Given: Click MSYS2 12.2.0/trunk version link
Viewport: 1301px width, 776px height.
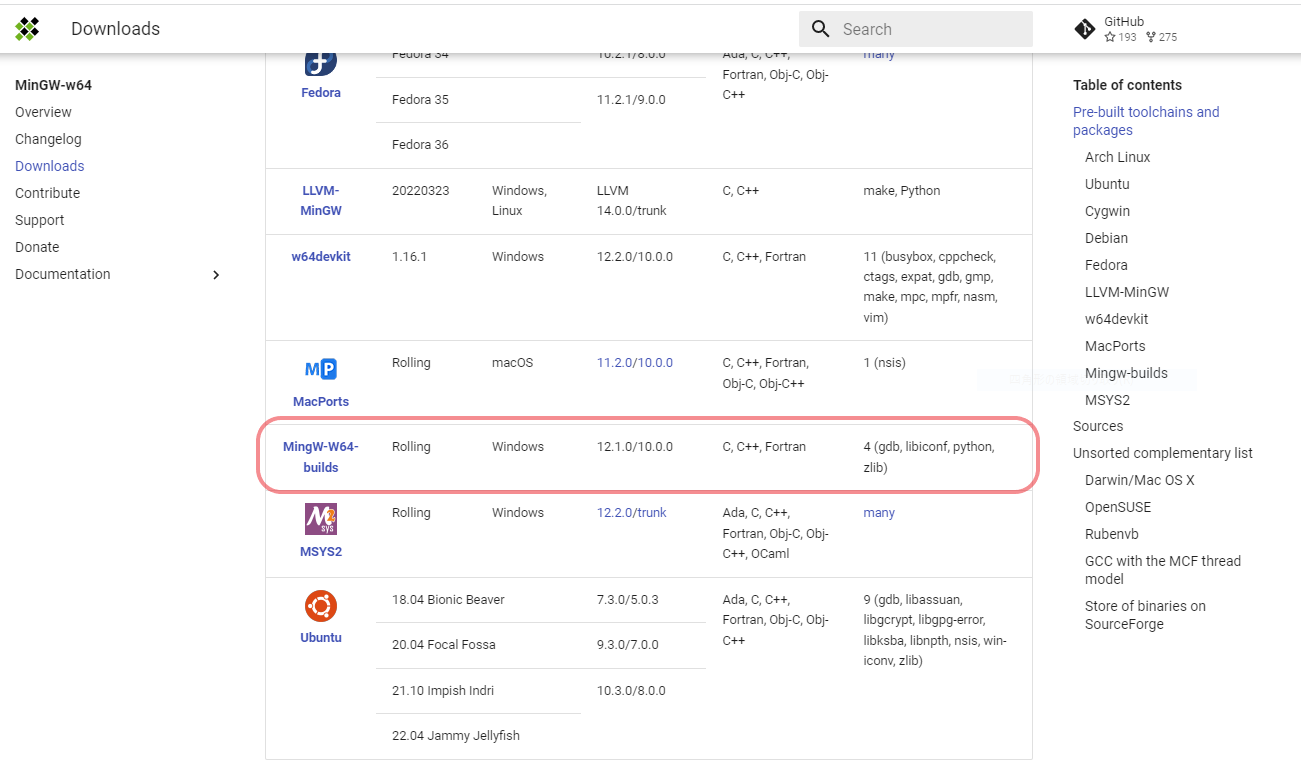Looking at the screenshot, I should click(632, 512).
